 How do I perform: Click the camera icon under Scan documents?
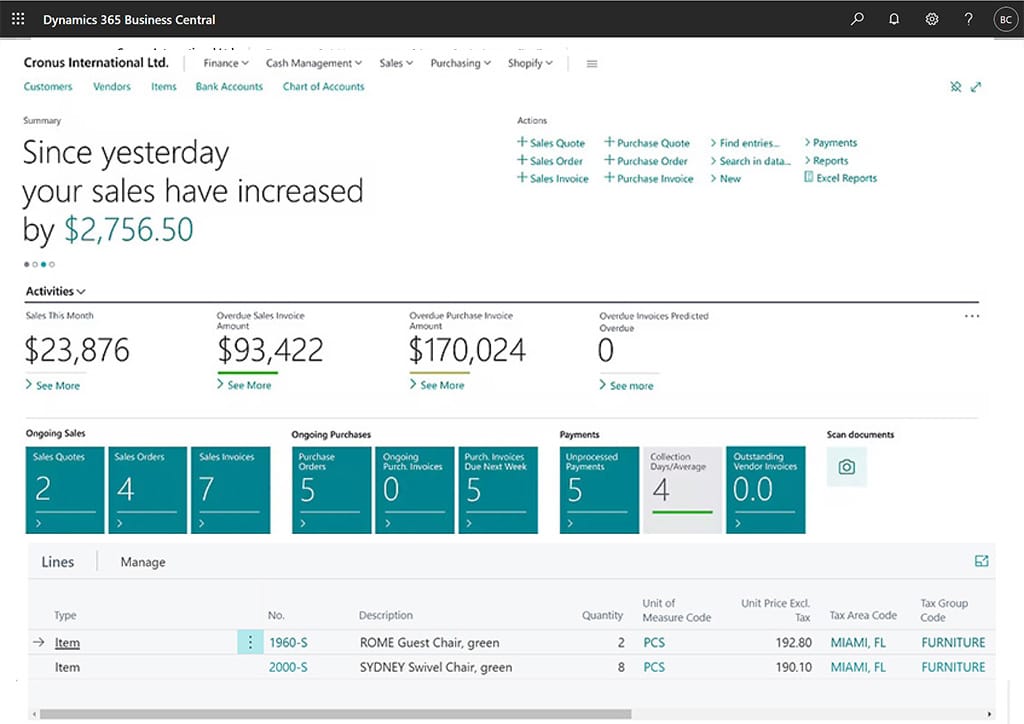click(846, 467)
